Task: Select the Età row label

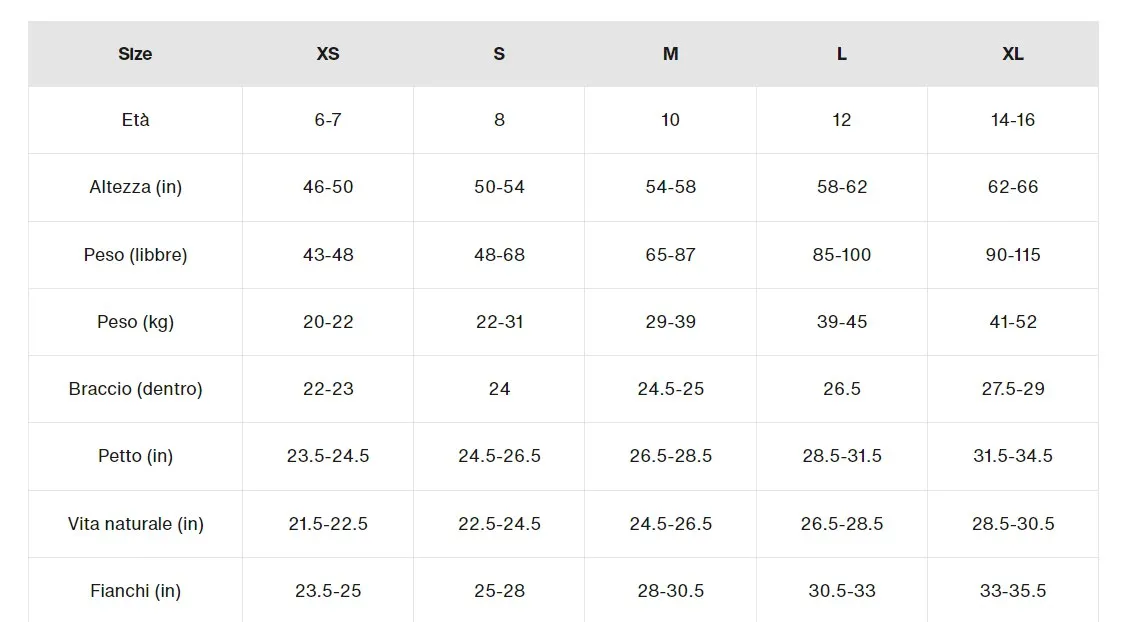Action: (x=135, y=120)
